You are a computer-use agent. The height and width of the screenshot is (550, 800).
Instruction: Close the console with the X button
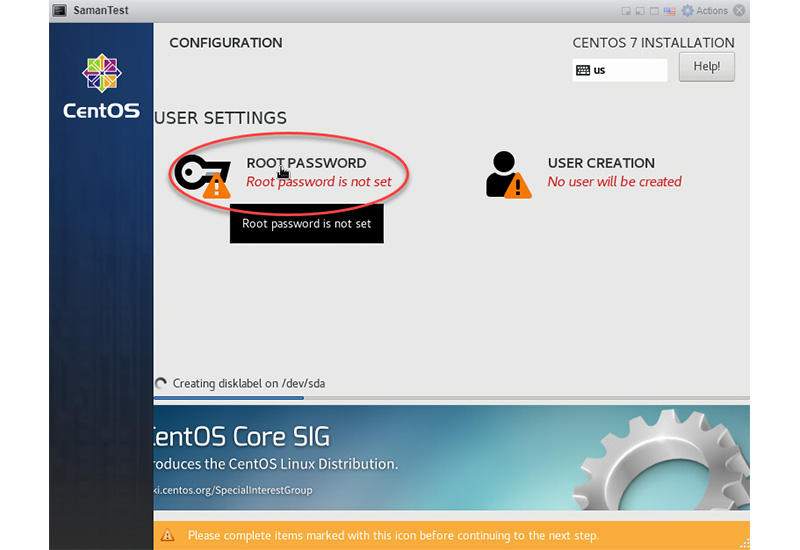pos(739,11)
